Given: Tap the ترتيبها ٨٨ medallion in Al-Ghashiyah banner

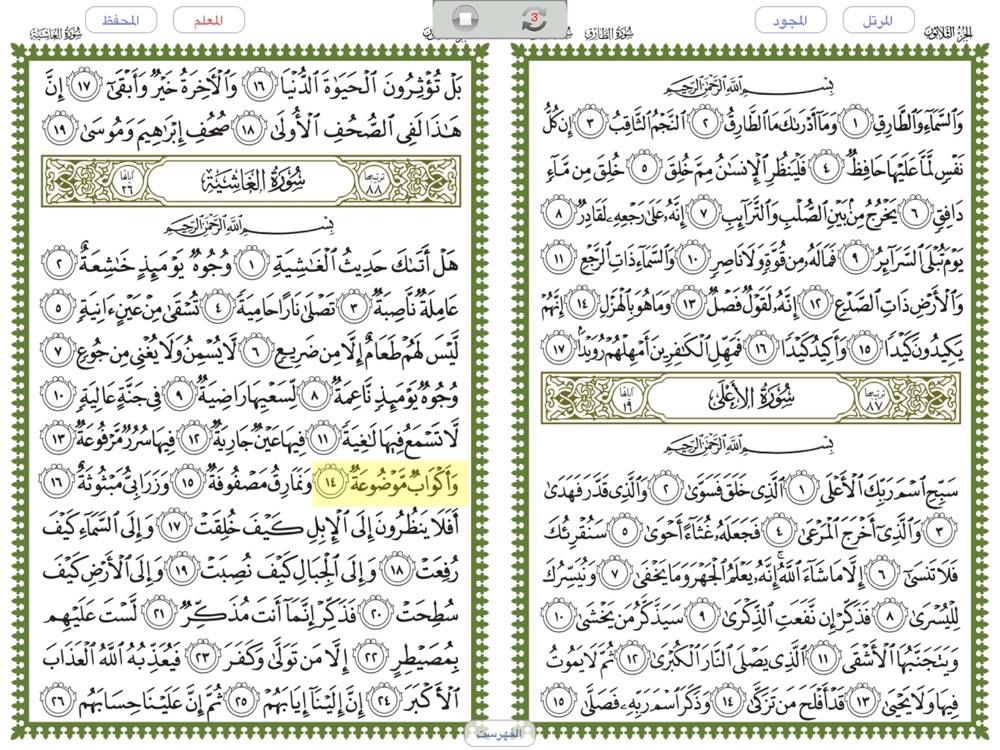Looking at the screenshot, I should tap(372, 182).
